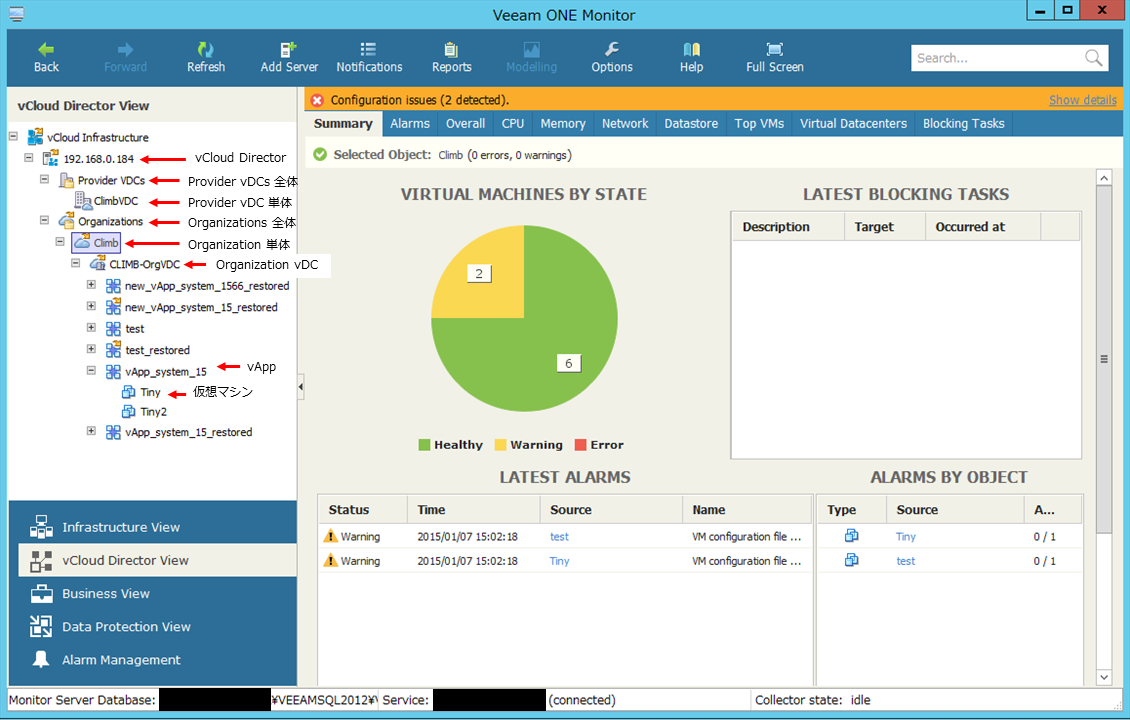Screen dimensions: 1130x720
Task: Sort Blocking Tasks by Occurred at column
Action: pos(983,226)
